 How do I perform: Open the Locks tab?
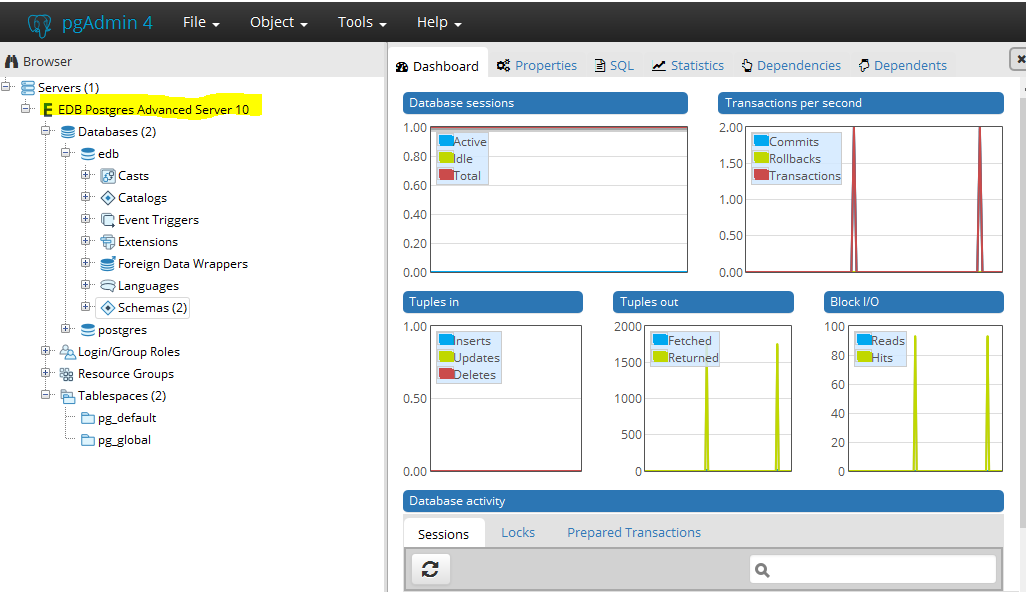pyautogui.click(x=518, y=532)
